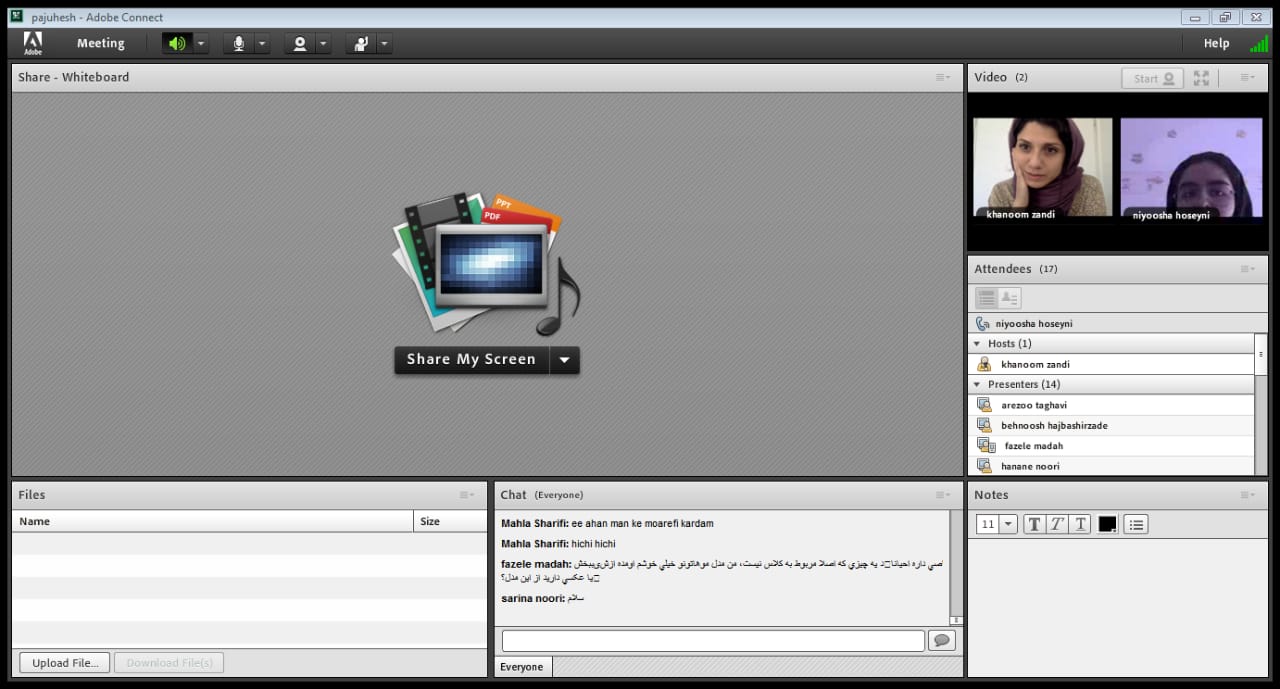Select khanoom zandi video thumbnail
Screen dimensions: 1280x689
[1042, 167]
